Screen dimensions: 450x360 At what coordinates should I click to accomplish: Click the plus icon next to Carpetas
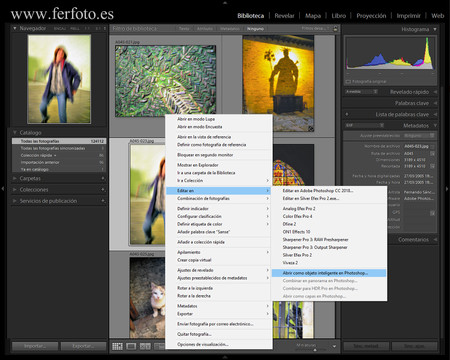[x=103, y=178]
